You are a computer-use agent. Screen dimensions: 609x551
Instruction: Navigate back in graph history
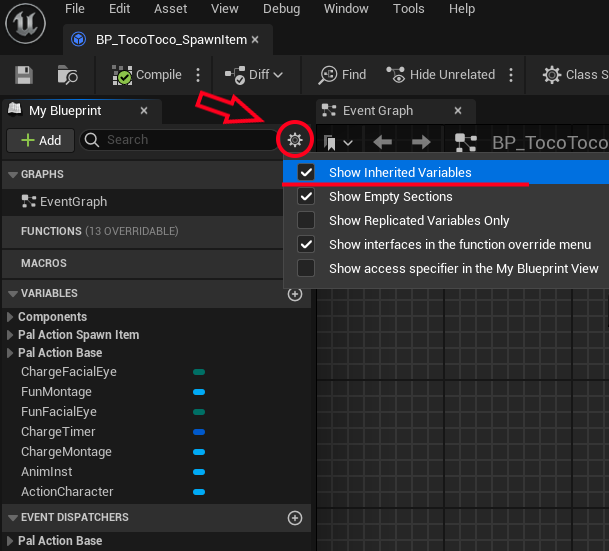[x=382, y=143]
